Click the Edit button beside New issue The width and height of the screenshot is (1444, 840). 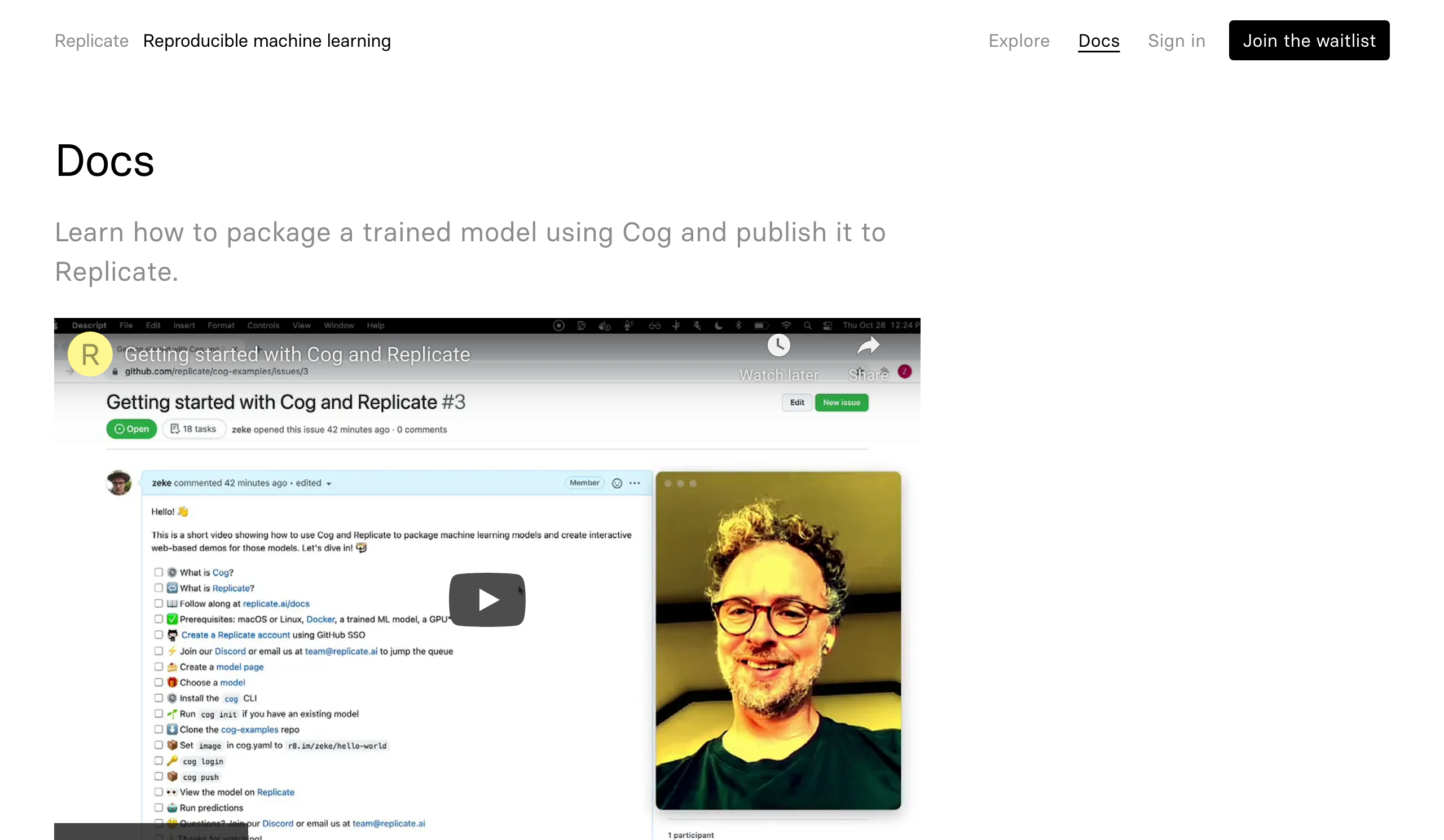tap(796, 403)
